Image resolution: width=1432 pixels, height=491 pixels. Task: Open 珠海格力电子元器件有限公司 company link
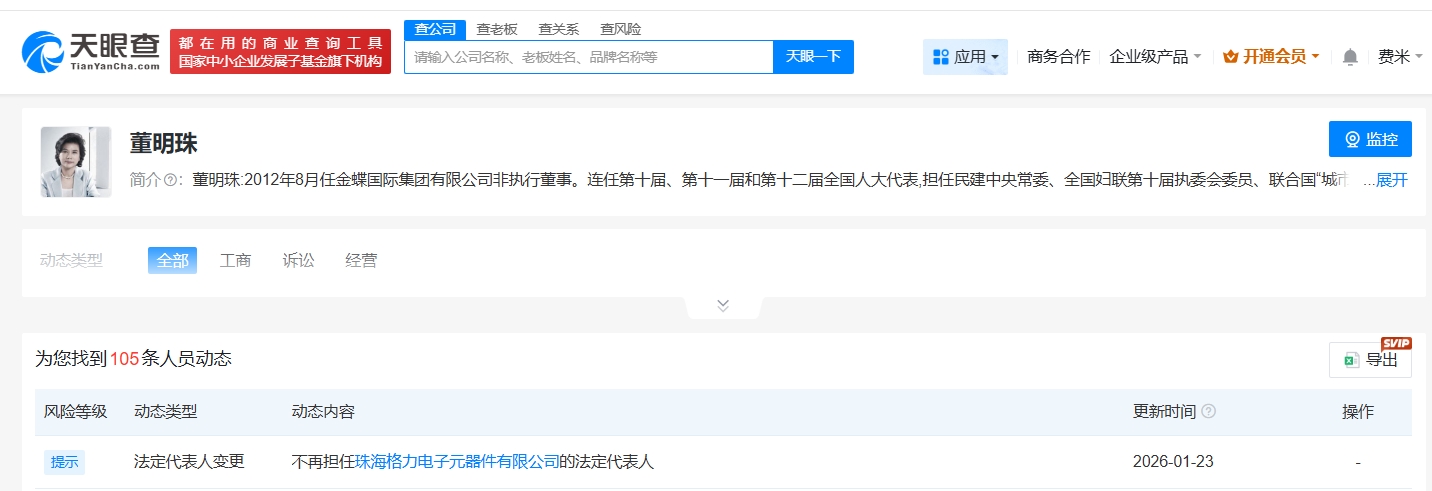click(457, 462)
